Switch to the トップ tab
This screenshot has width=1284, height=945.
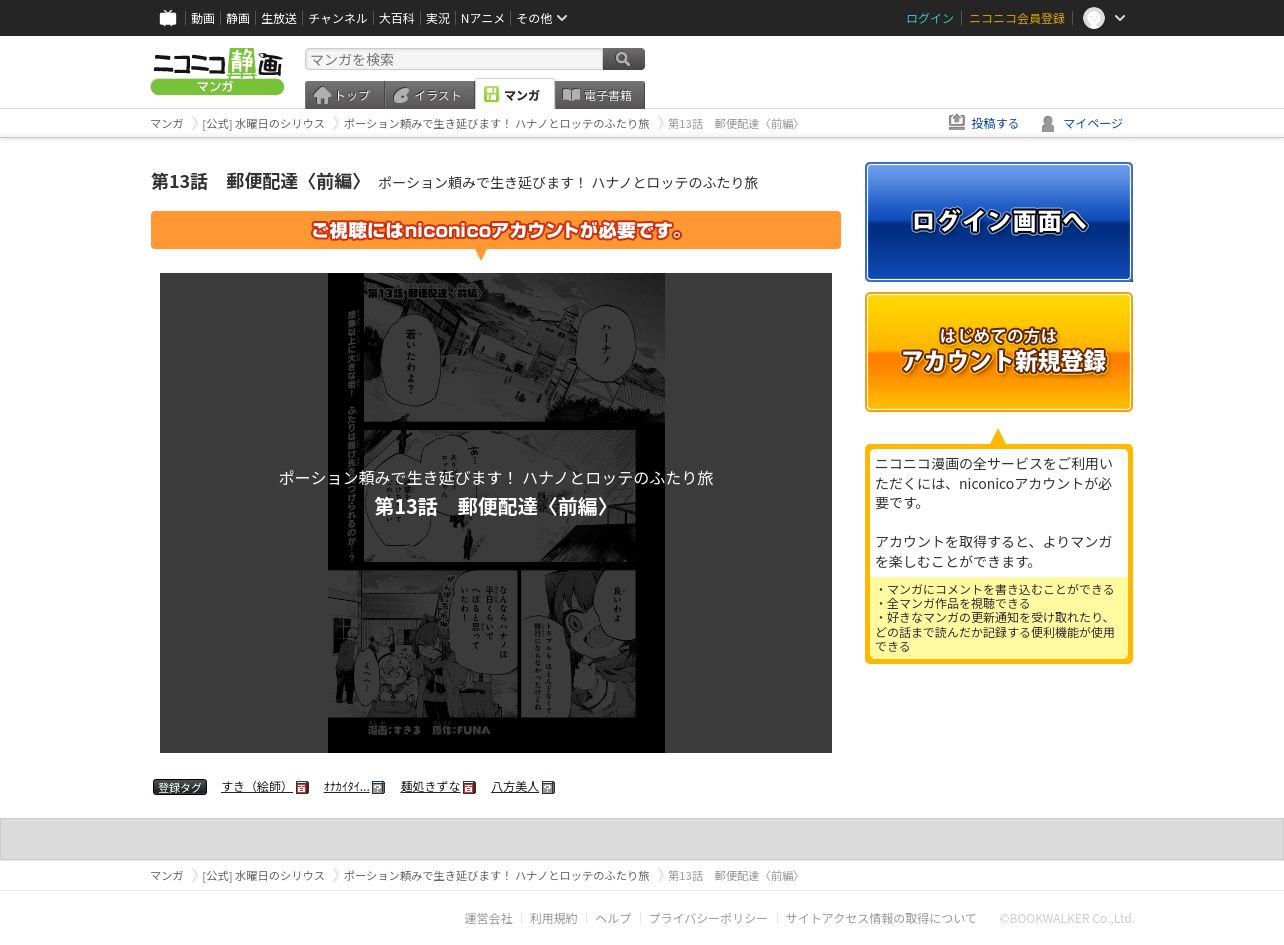point(345,95)
